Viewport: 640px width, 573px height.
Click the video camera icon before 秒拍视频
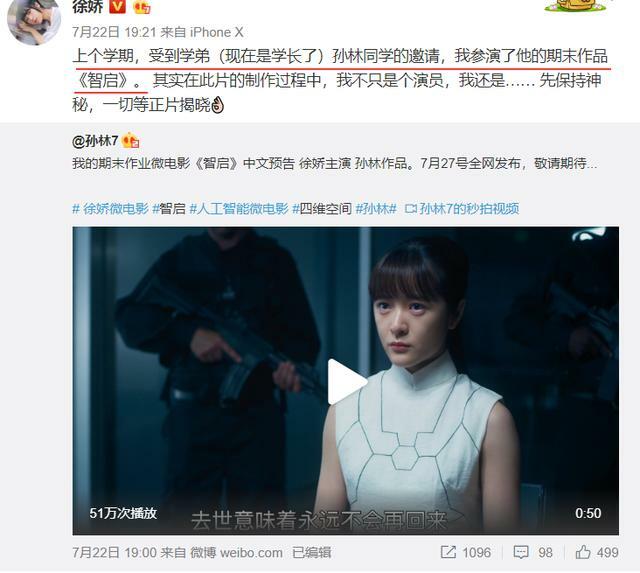coord(411,209)
